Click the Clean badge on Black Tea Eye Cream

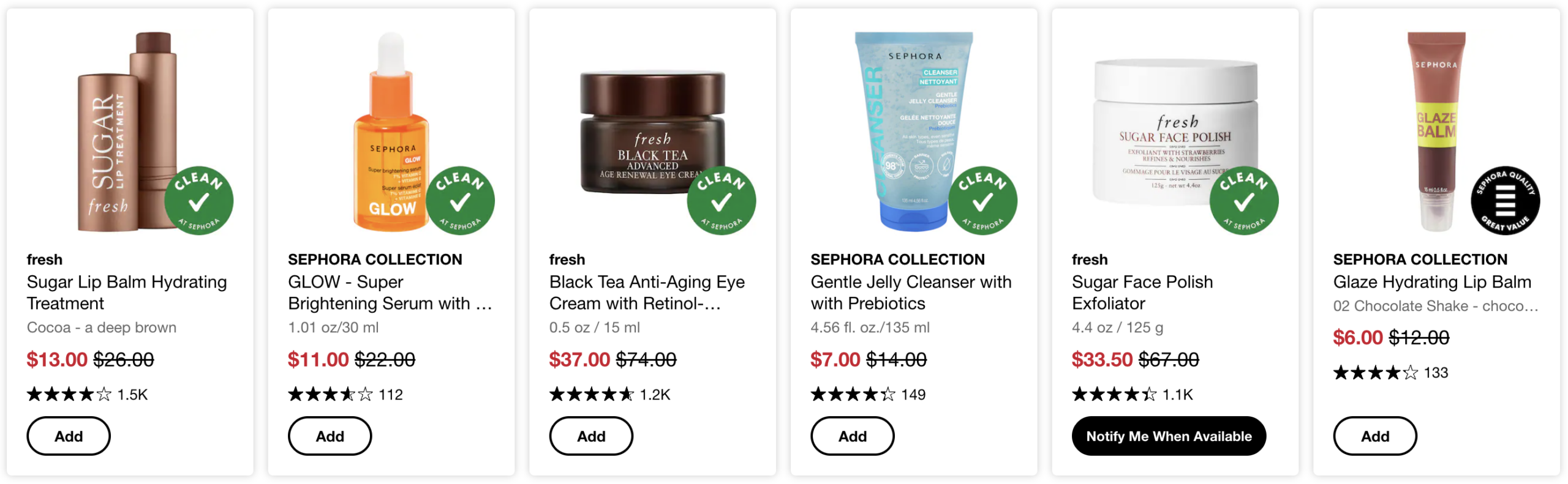point(721,201)
